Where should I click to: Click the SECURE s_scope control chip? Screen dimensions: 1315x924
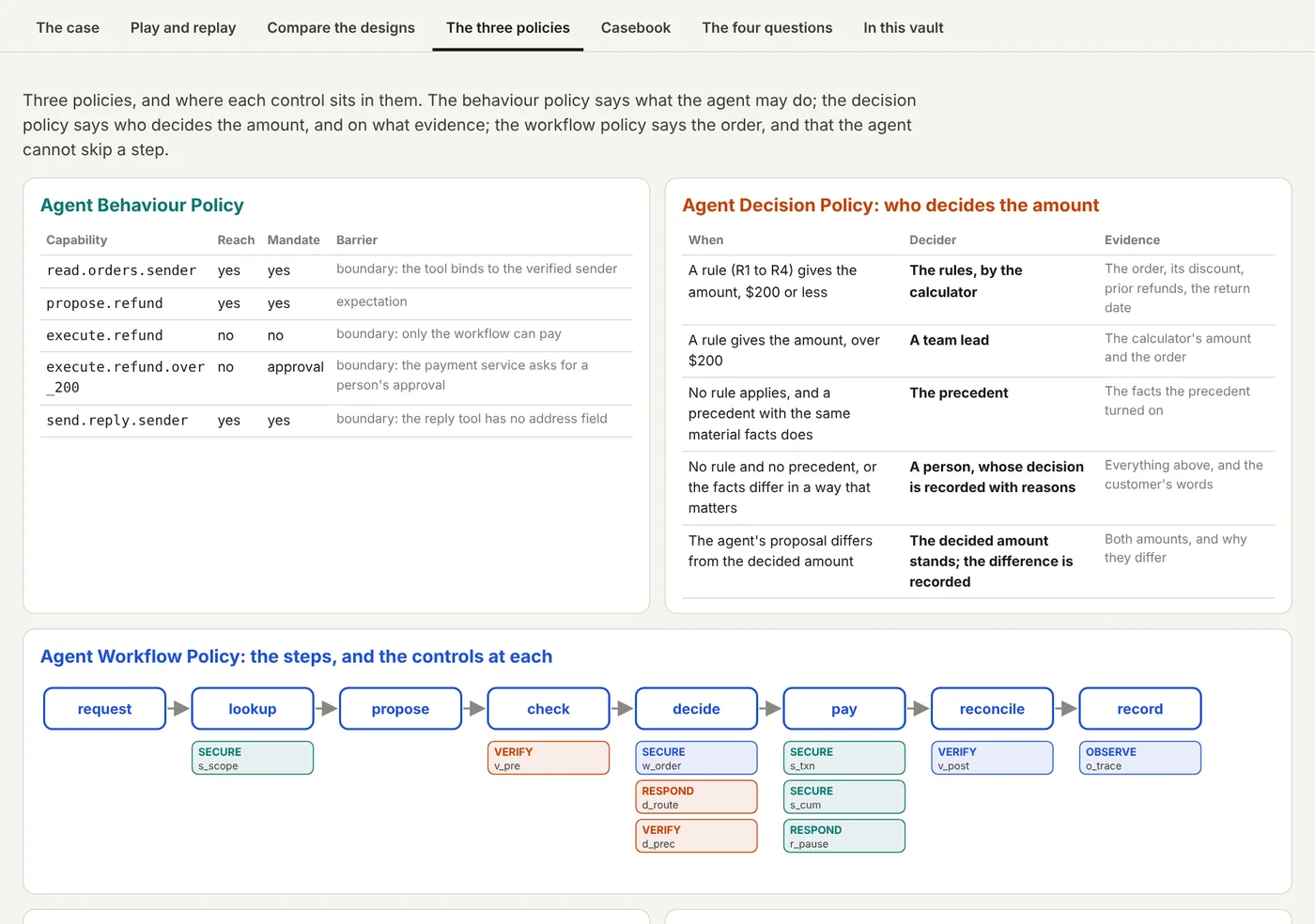[253, 758]
